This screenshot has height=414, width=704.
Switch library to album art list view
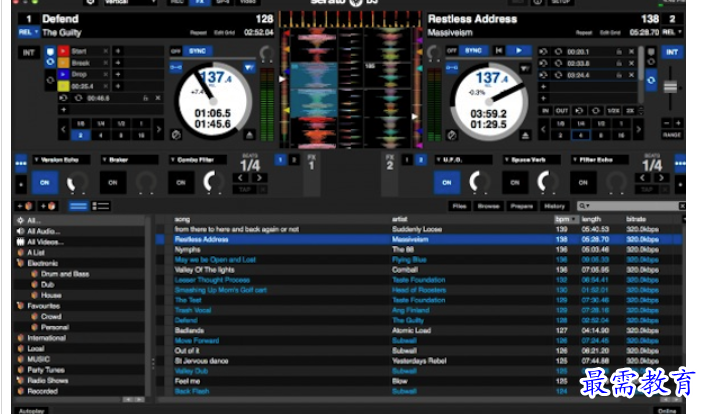tap(101, 206)
